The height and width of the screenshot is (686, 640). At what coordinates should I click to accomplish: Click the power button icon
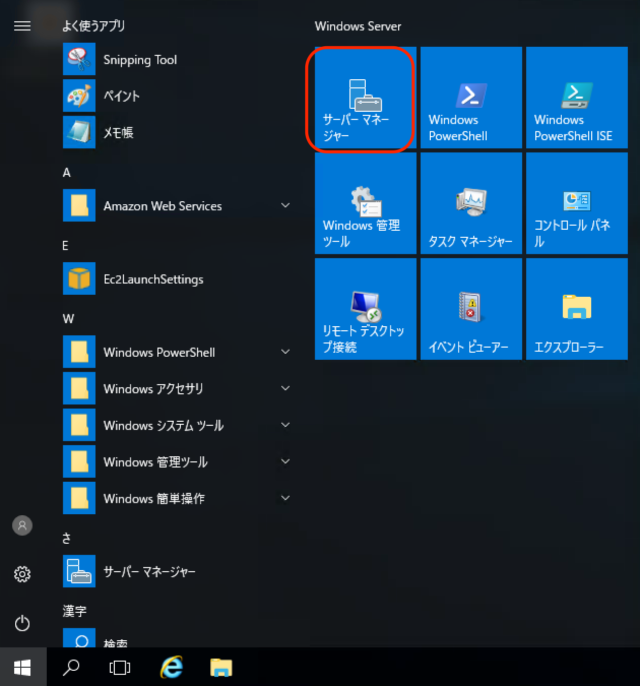pos(22,623)
